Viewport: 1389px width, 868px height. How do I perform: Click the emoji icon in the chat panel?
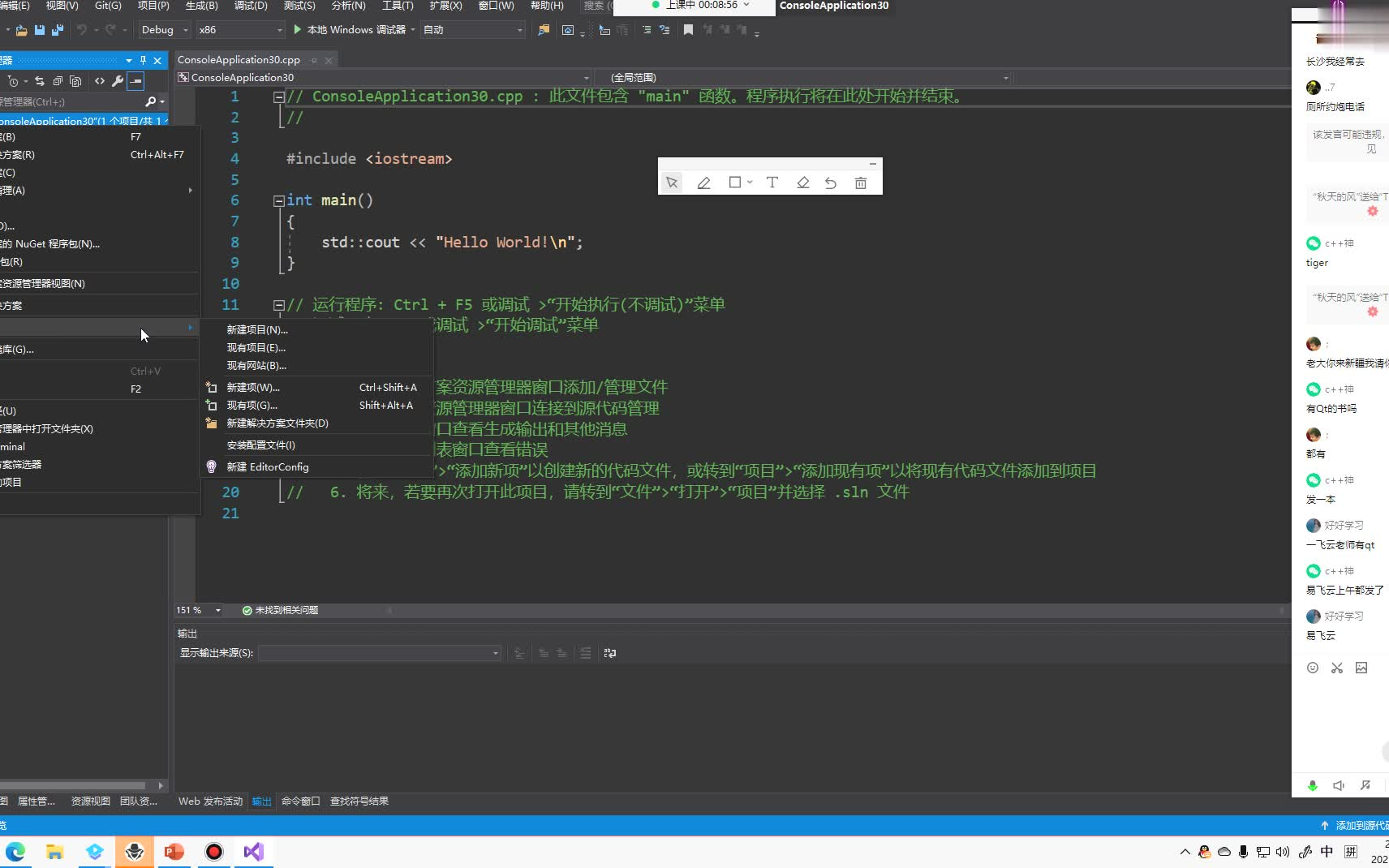click(x=1312, y=668)
